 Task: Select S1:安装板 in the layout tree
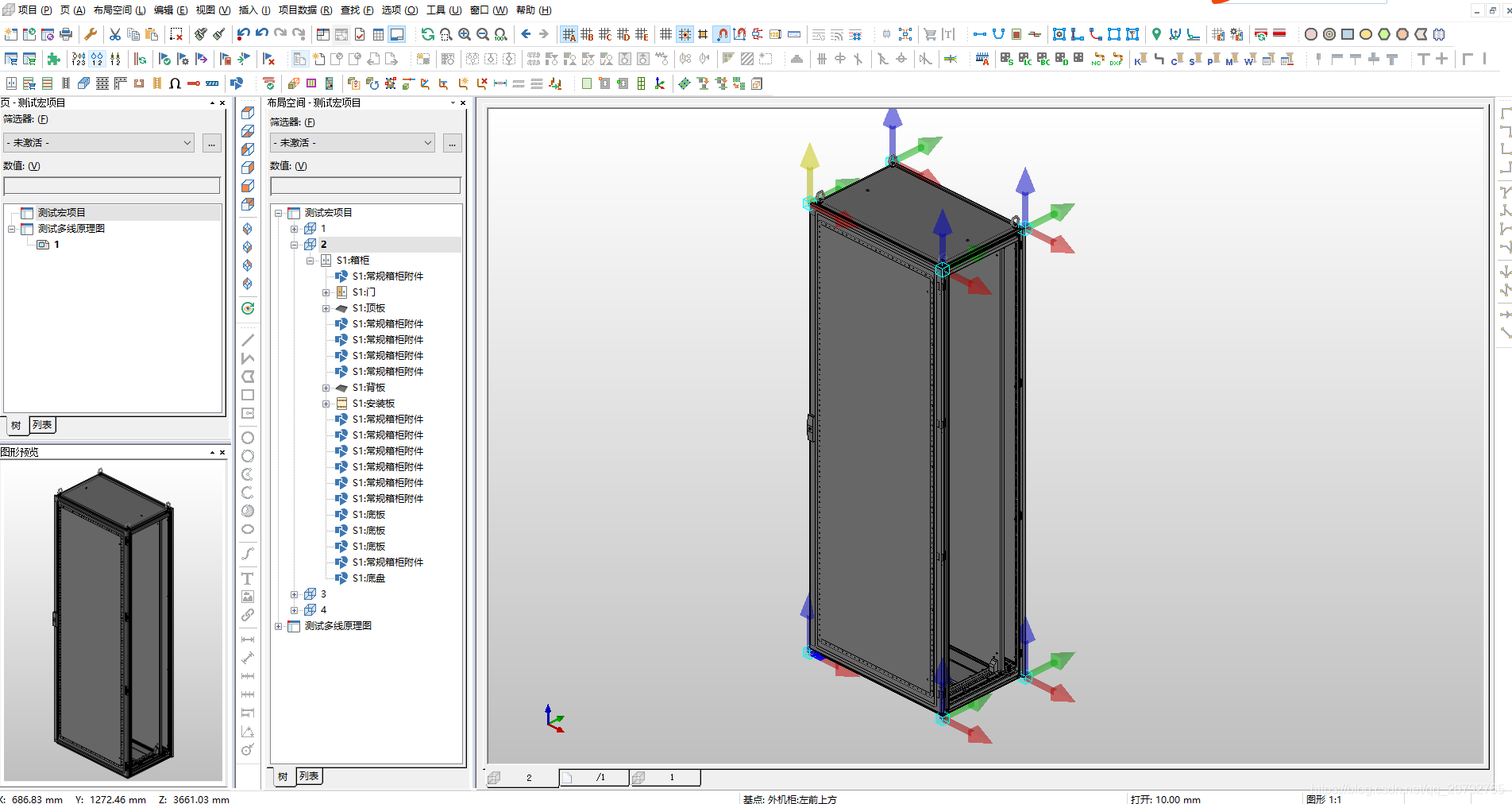click(x=373, y=404)
